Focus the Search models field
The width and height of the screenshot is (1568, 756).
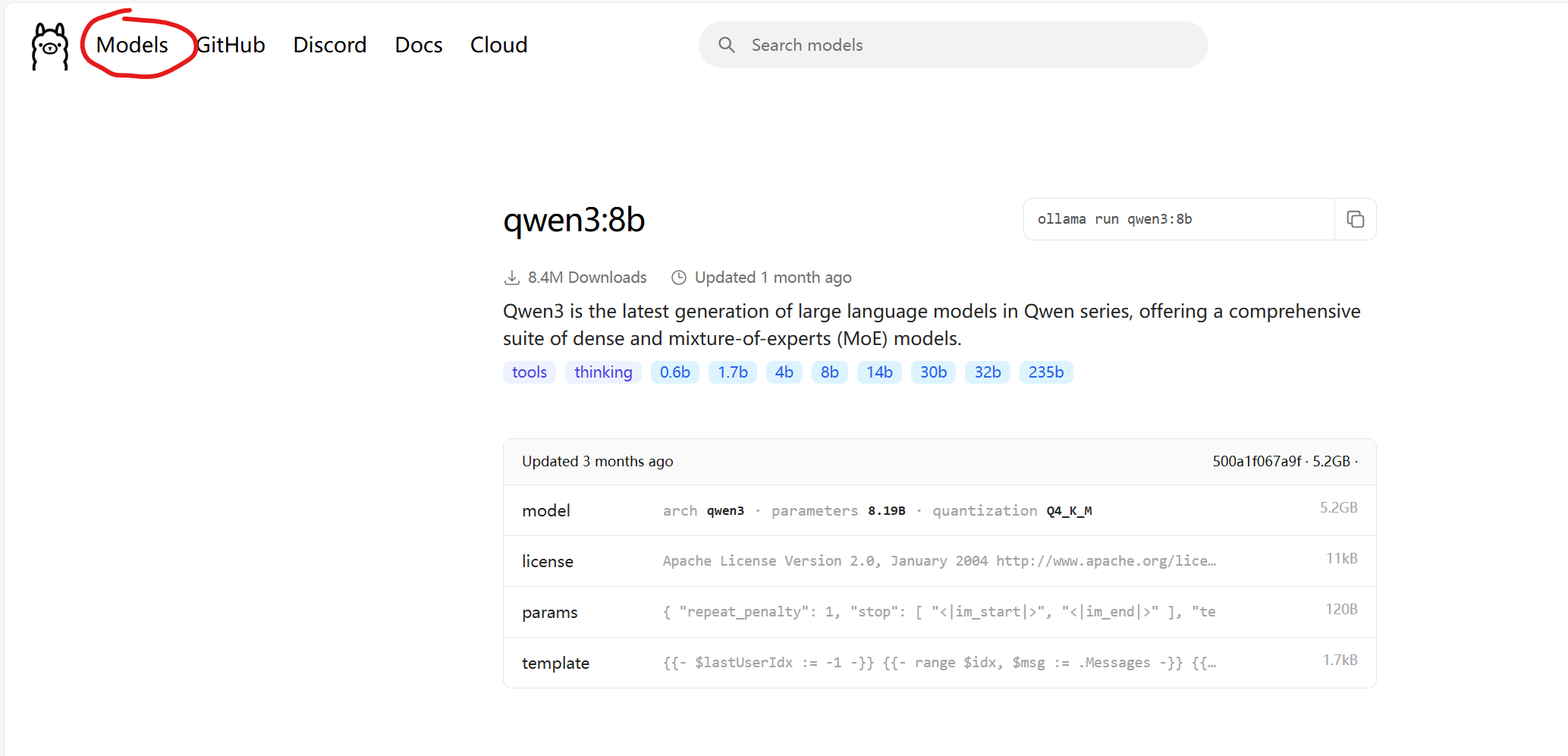click(954, 45)
